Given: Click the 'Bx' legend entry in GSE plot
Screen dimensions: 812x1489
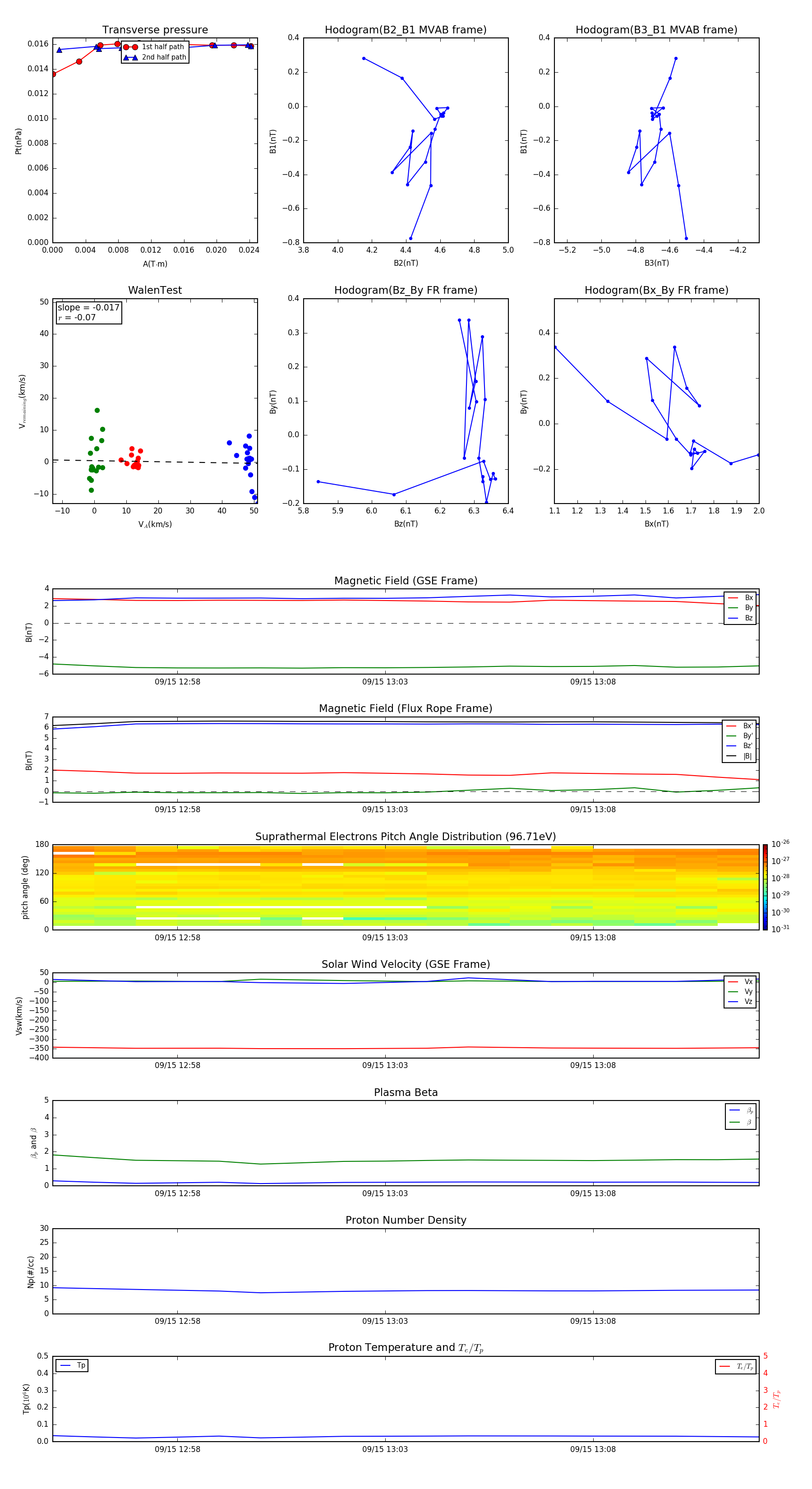Looking at the screenshot, I should 740,598.
